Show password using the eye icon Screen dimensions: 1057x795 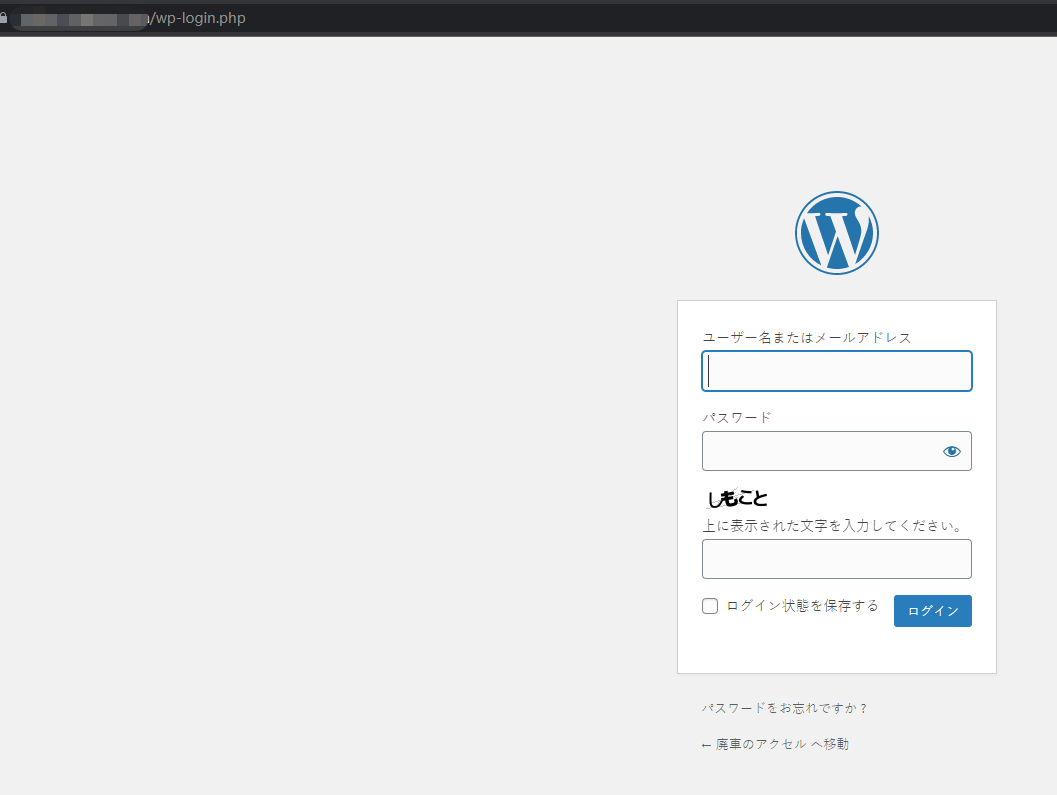tap(951, 451)
